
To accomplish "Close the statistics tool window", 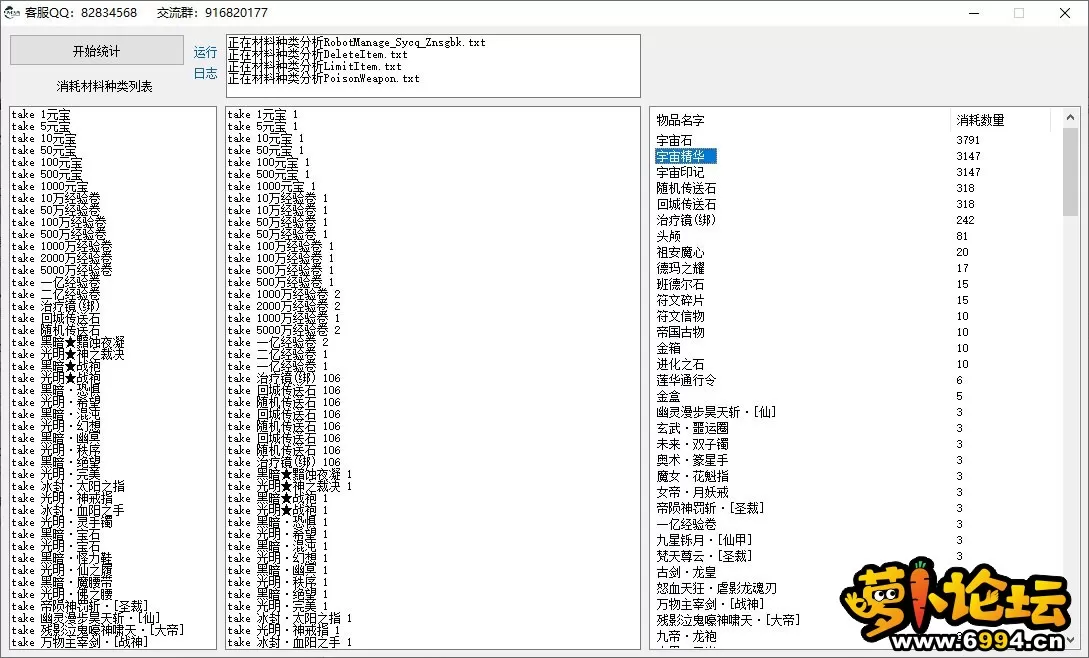I will point(1065,13).
